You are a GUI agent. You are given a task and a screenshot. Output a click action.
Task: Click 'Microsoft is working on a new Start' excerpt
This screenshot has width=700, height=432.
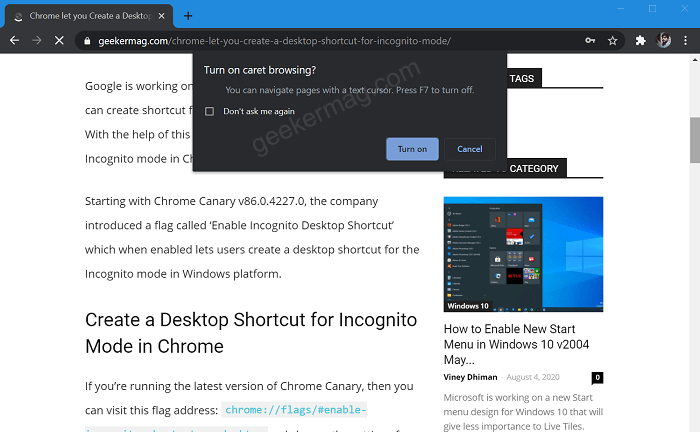[518, 397]
